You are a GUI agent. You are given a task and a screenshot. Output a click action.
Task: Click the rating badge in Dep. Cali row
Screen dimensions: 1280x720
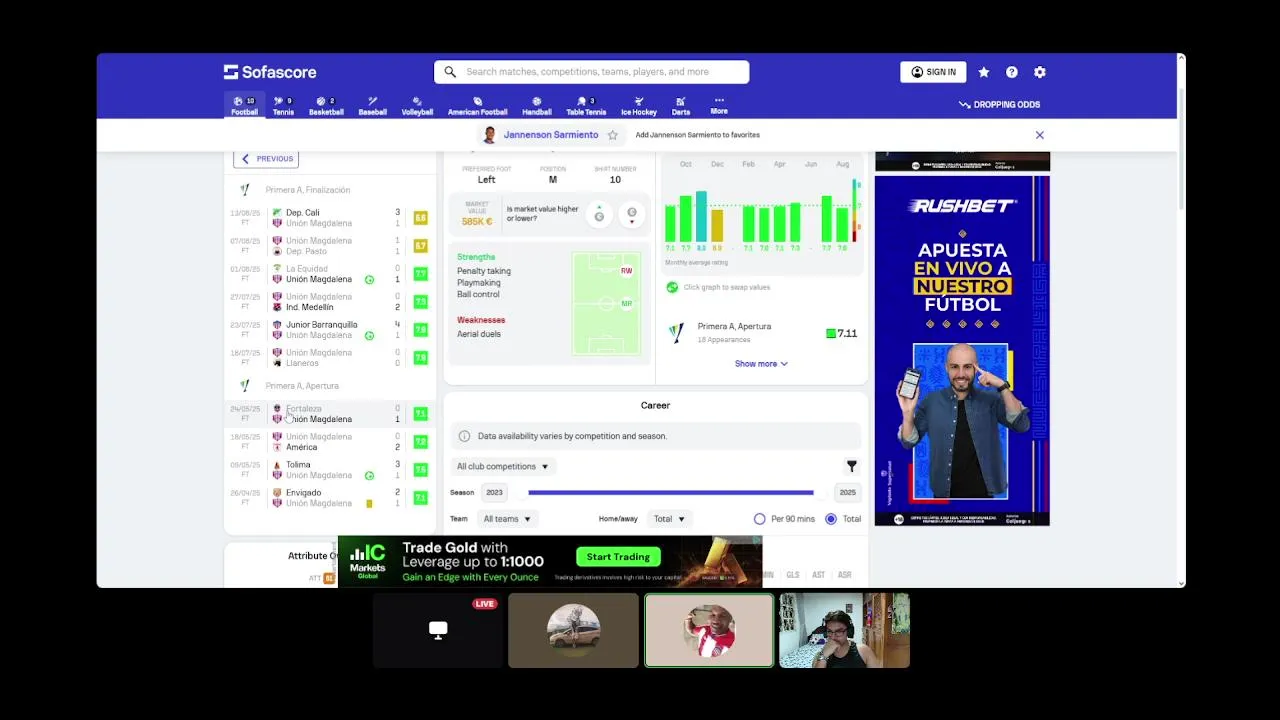coord(421,218)
